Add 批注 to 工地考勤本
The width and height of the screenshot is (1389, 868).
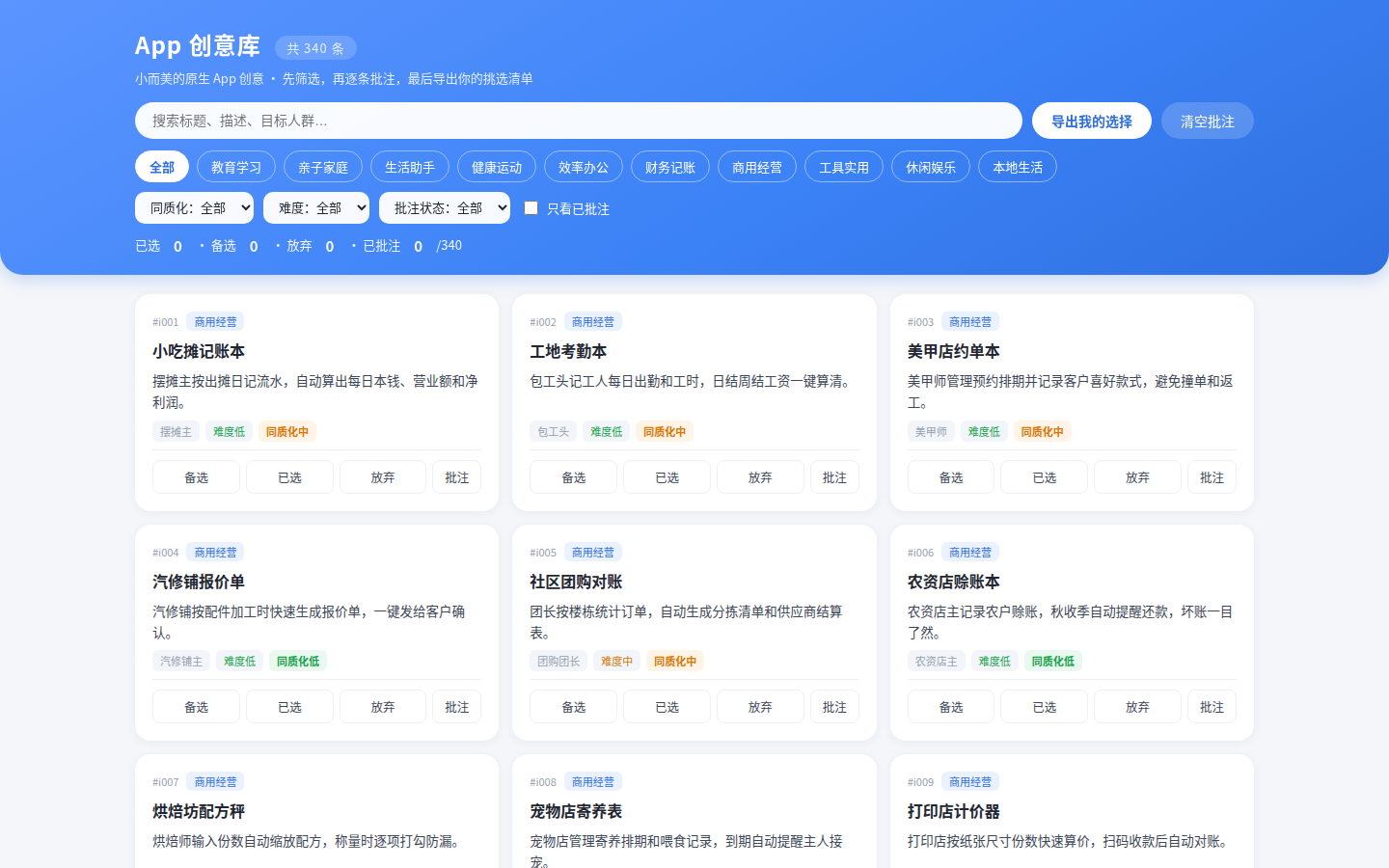pyautogui.click(x=834, y=477)
